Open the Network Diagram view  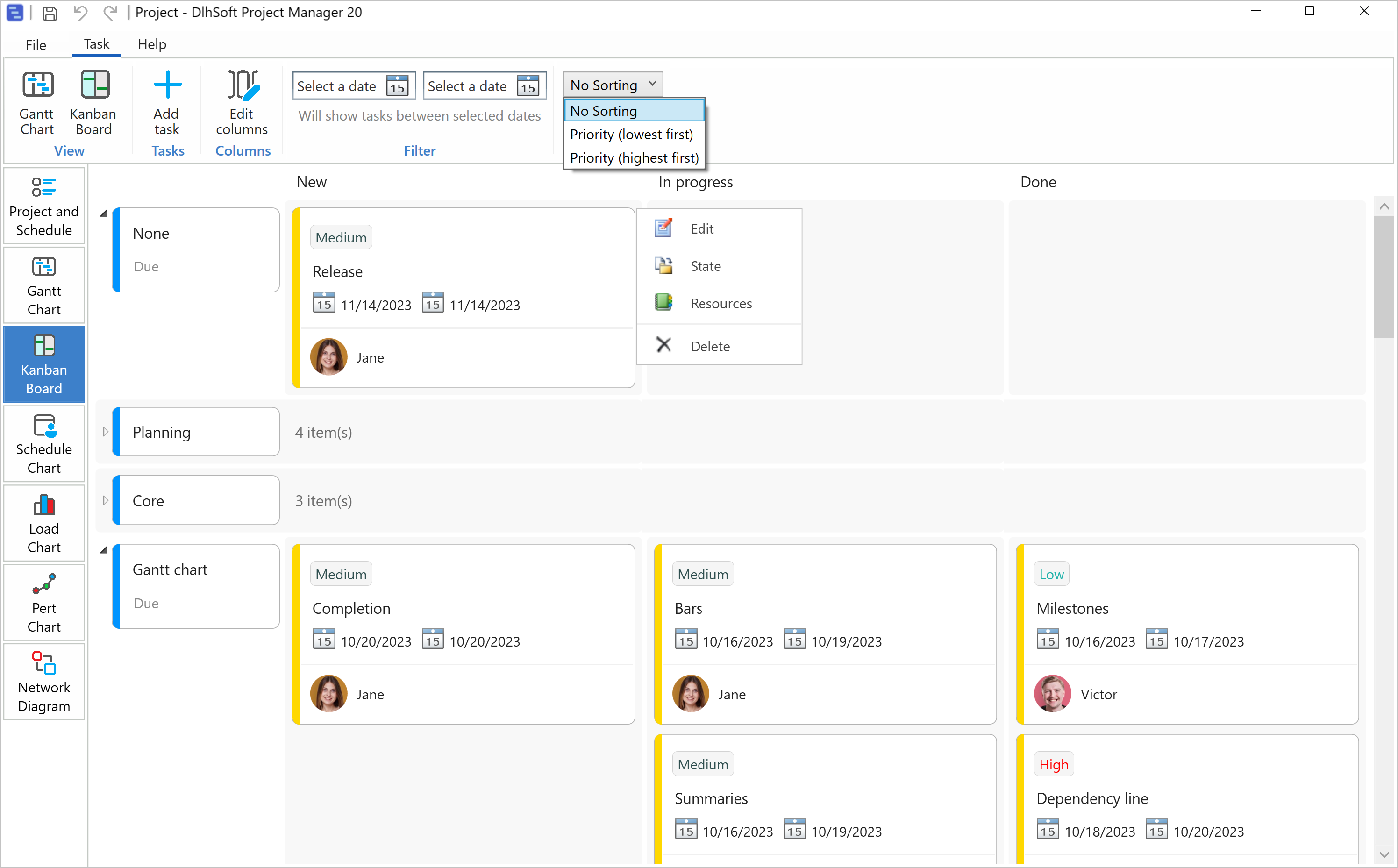43,681
